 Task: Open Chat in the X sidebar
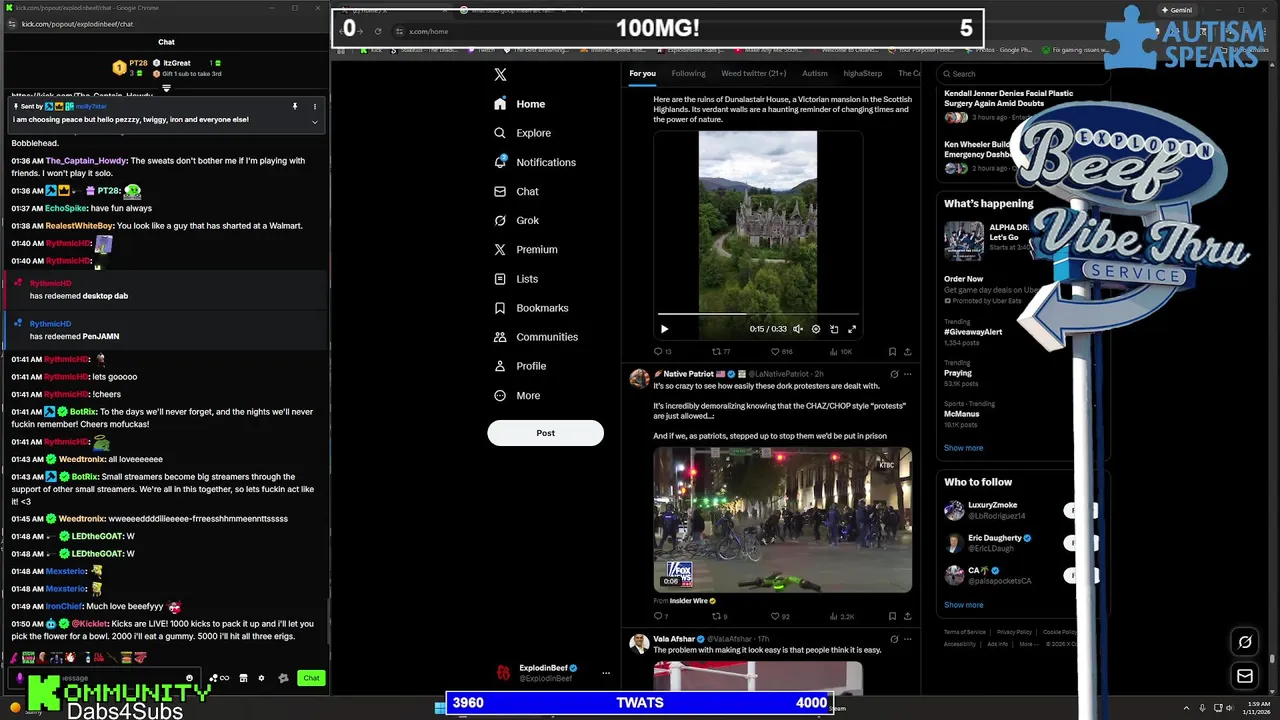(x=516, y=191)
